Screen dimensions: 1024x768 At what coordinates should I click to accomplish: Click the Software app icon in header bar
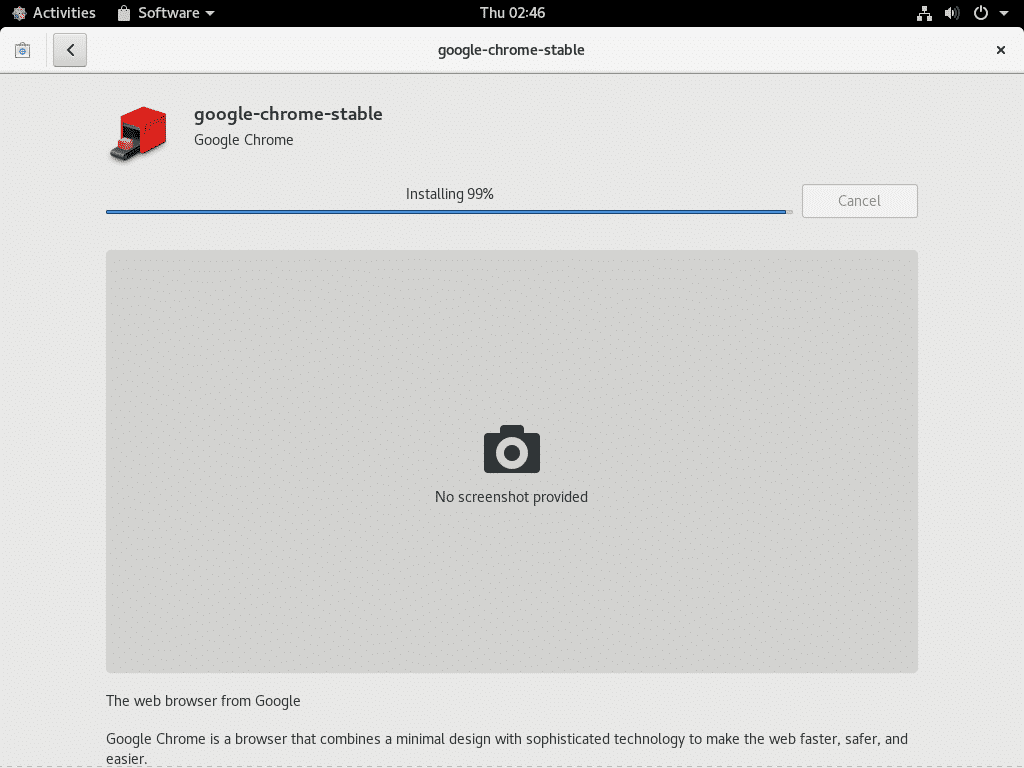point(22,50)
